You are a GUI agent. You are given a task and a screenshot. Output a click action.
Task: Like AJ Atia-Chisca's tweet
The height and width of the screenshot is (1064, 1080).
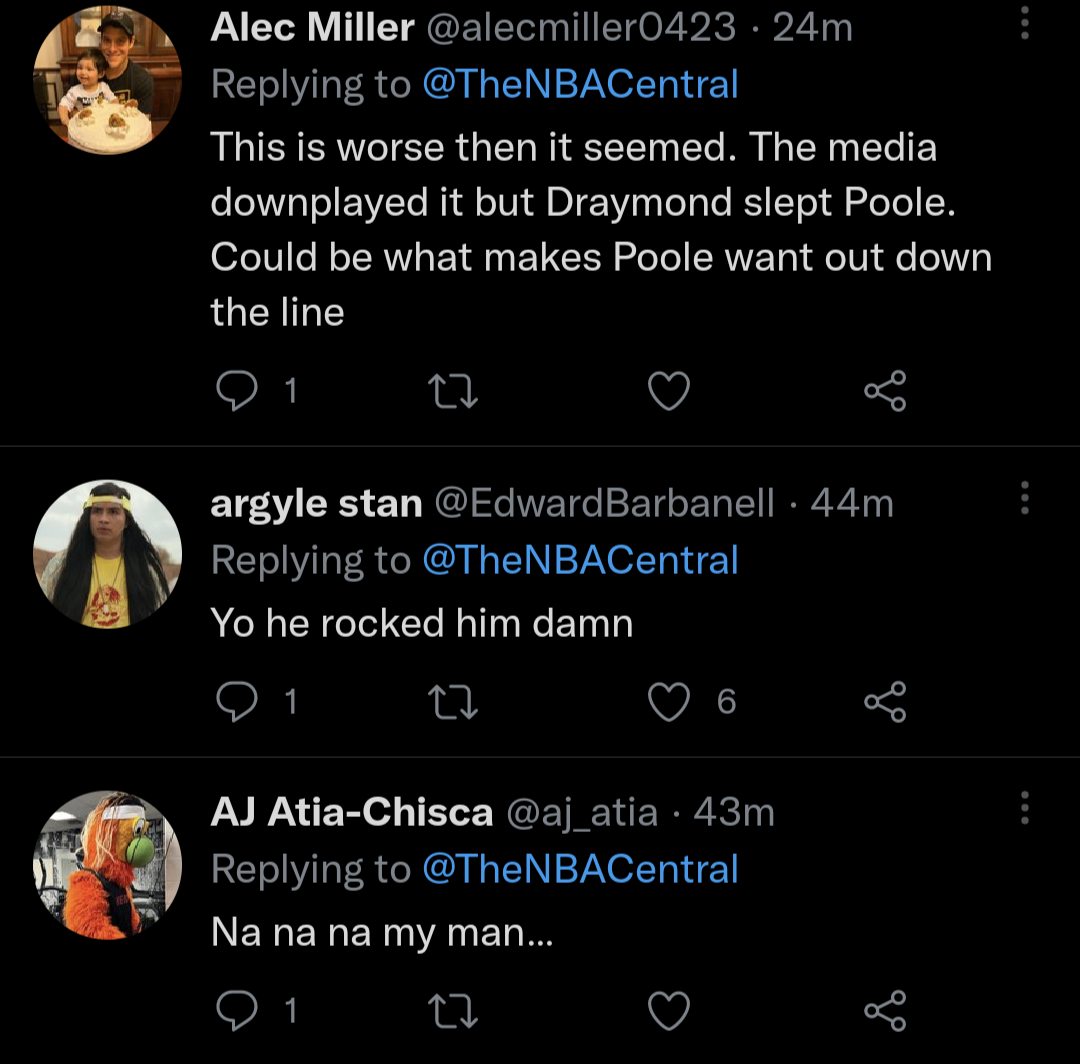[x=669, y=1011]
